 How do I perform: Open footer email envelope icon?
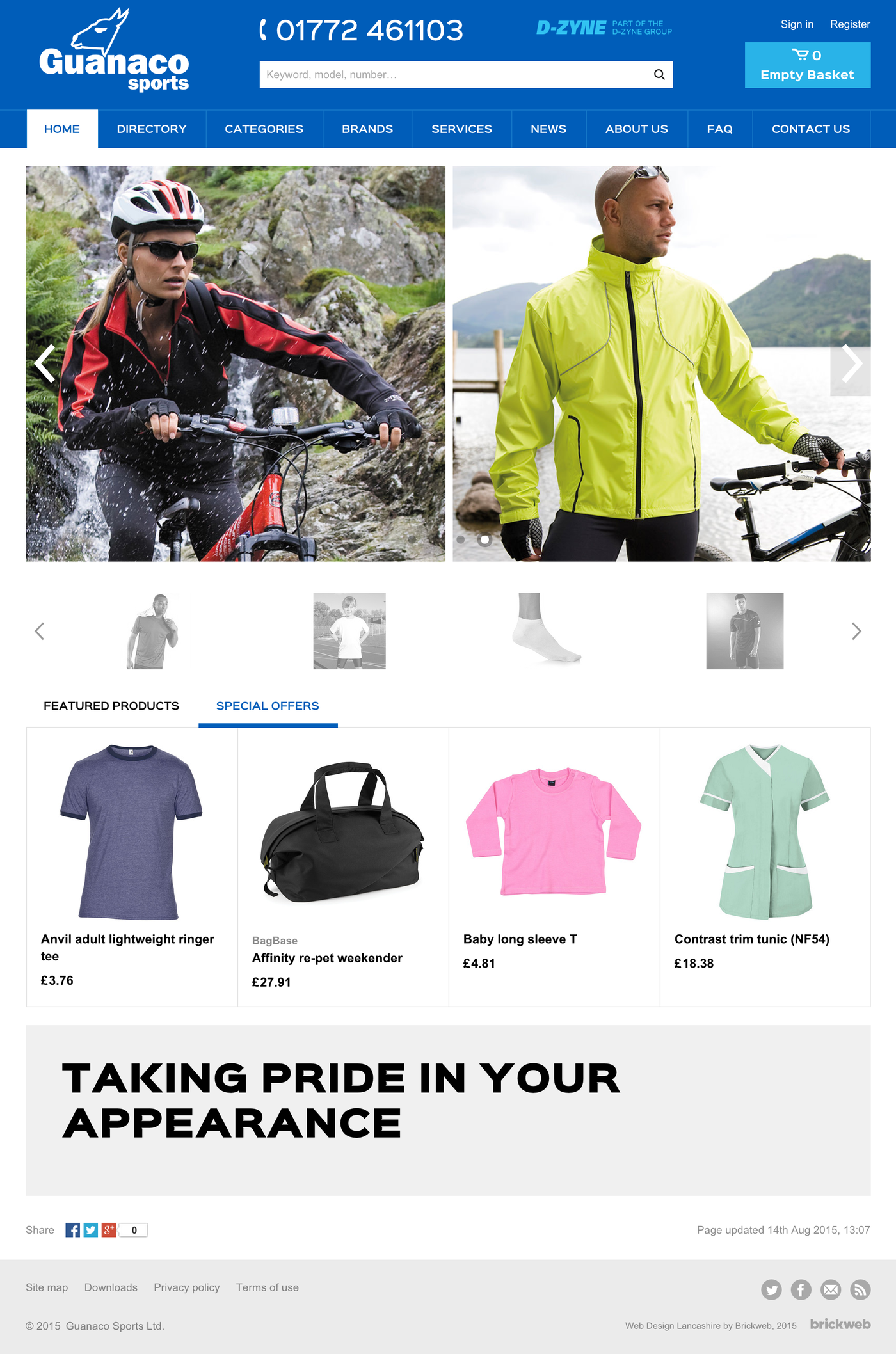tap(831, 1289)
